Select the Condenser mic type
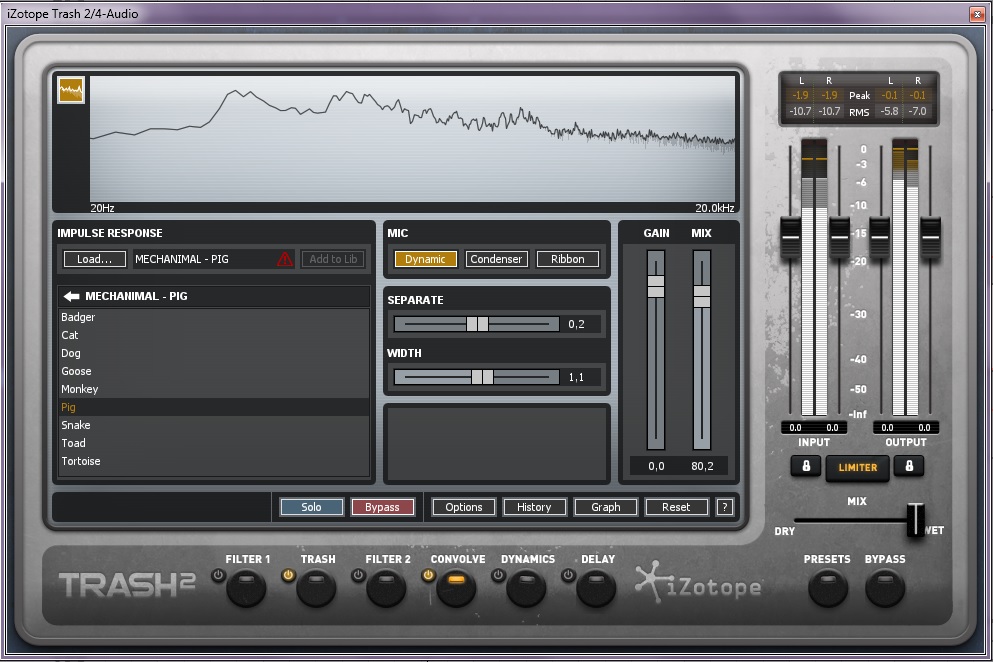 pos(496,259)
